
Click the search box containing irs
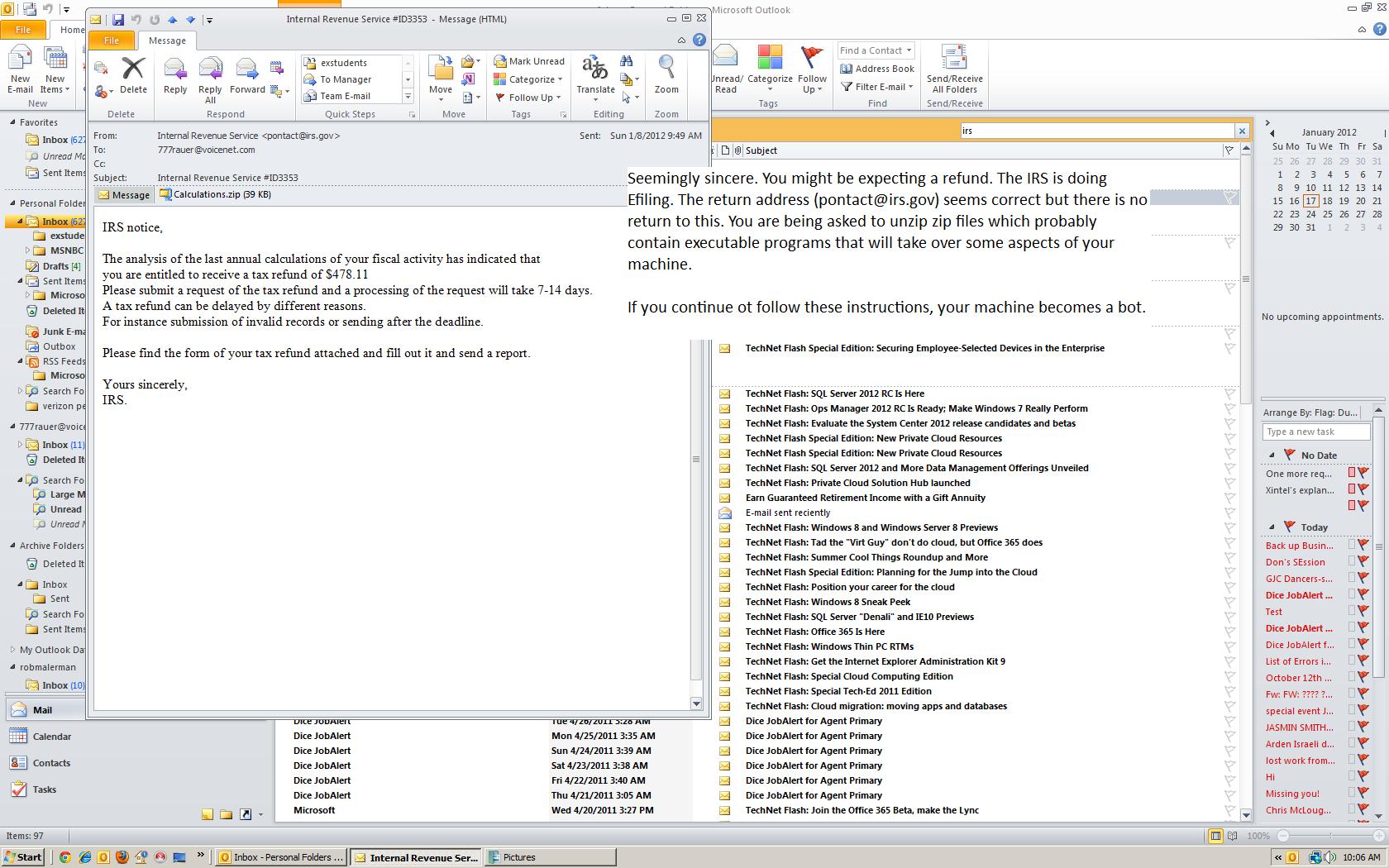[x=1097, y=131]
